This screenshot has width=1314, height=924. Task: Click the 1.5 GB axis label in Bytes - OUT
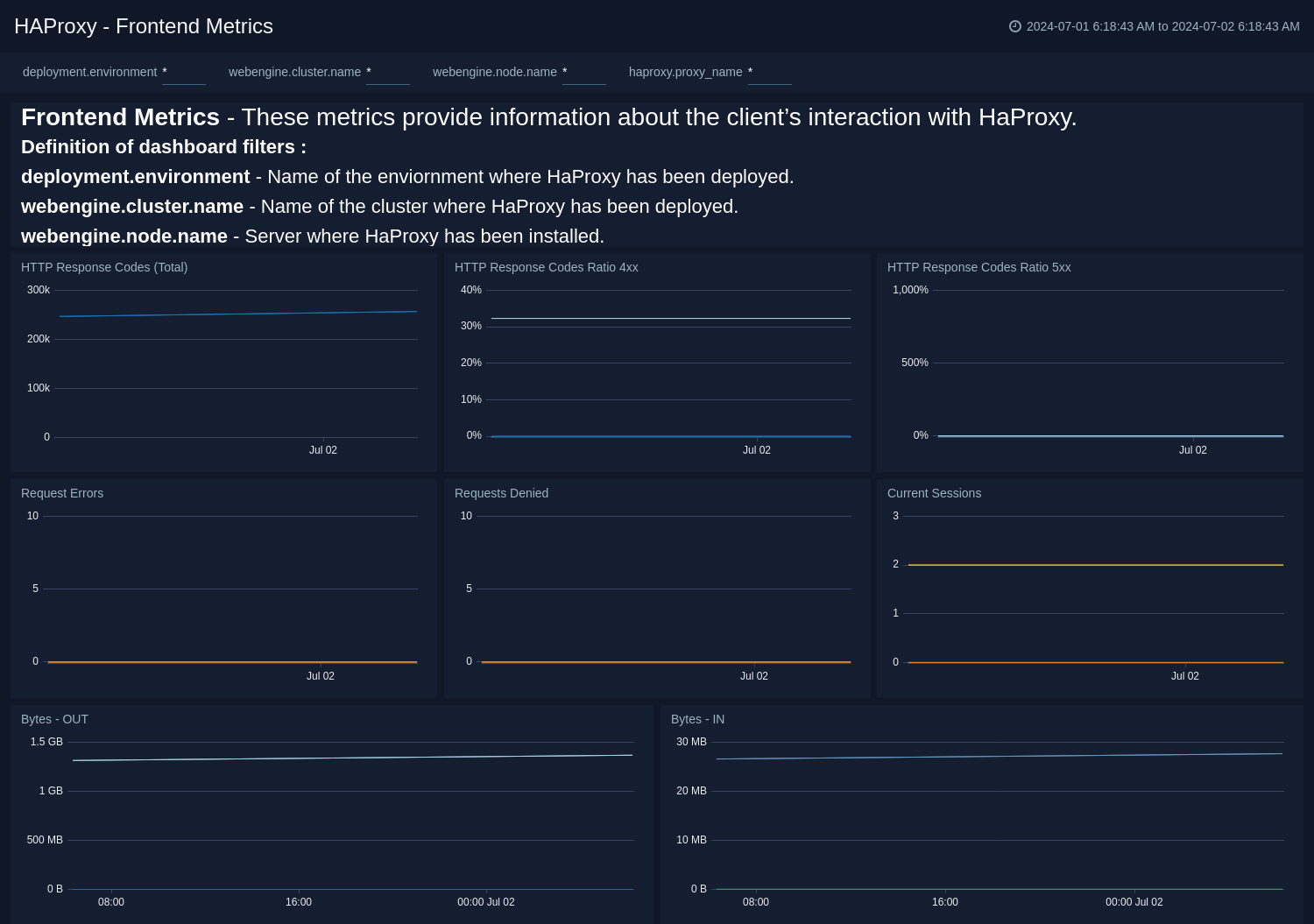(46, 742)
